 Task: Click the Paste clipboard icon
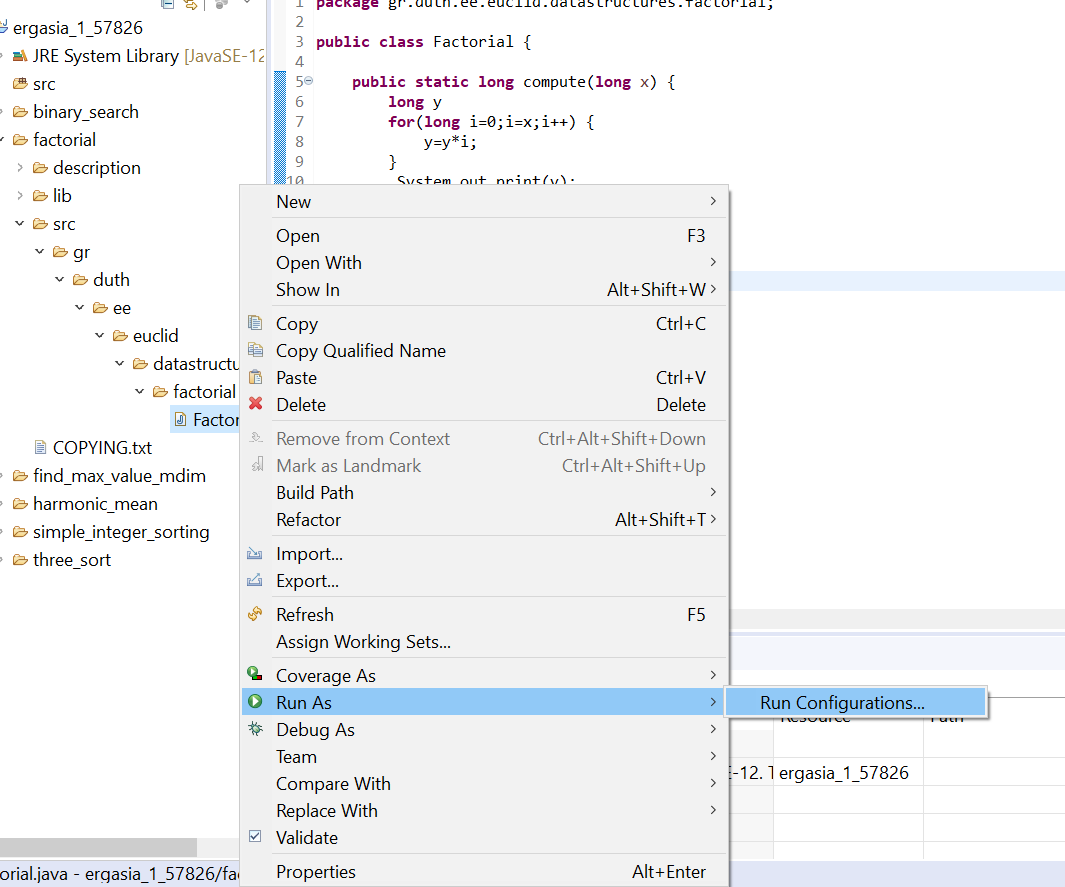(x=255, y=377)
